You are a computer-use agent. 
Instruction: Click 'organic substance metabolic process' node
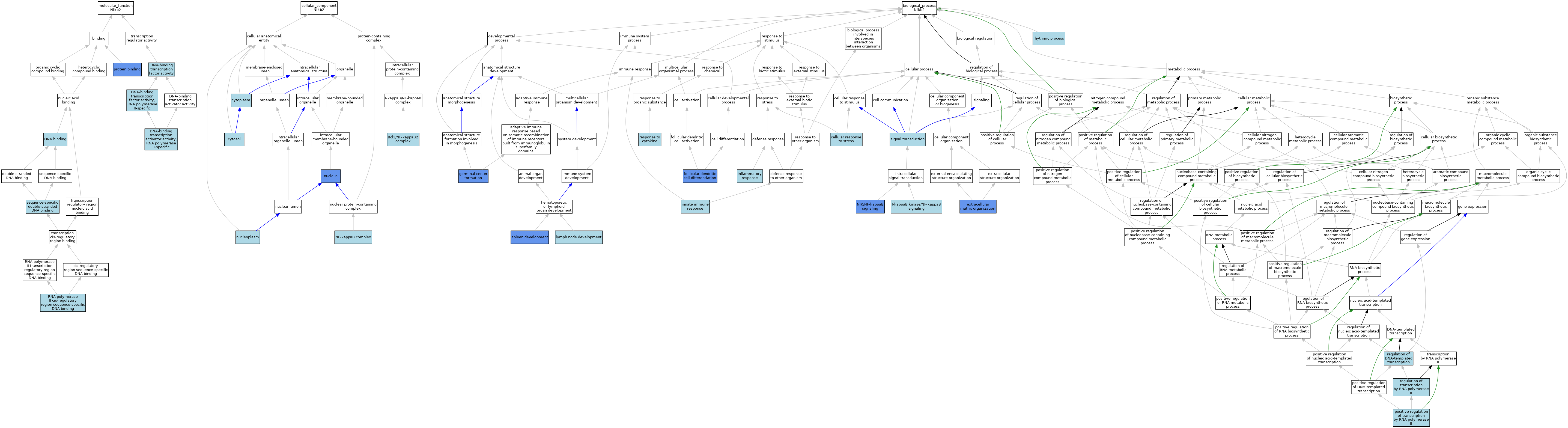coord(1483,100)
